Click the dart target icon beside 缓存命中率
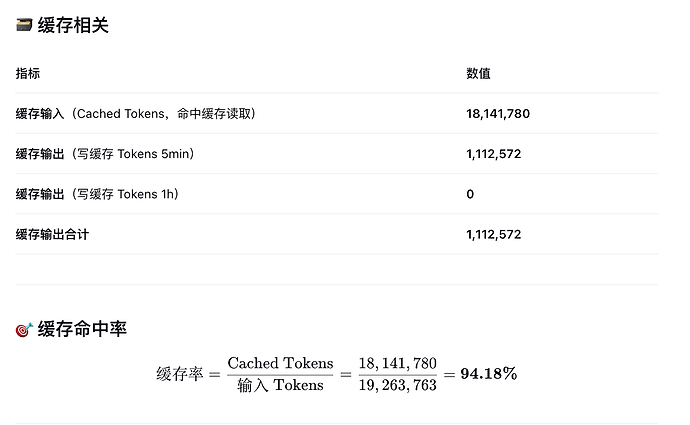 tap(24, 330)
